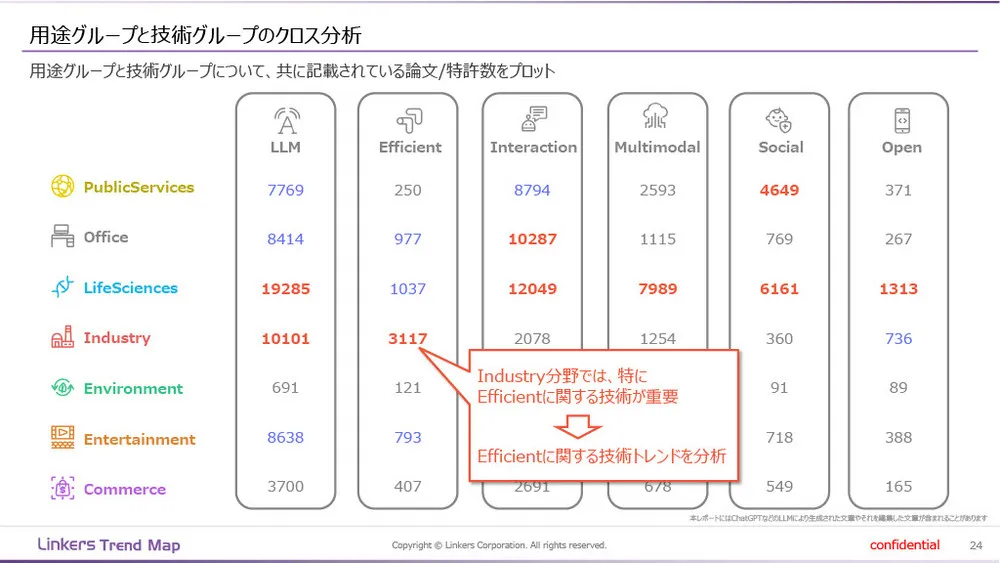The width and height of the screenshot is (1000, 563).
Task: Click the LLM column header text
Action: (x=286, y=147)
